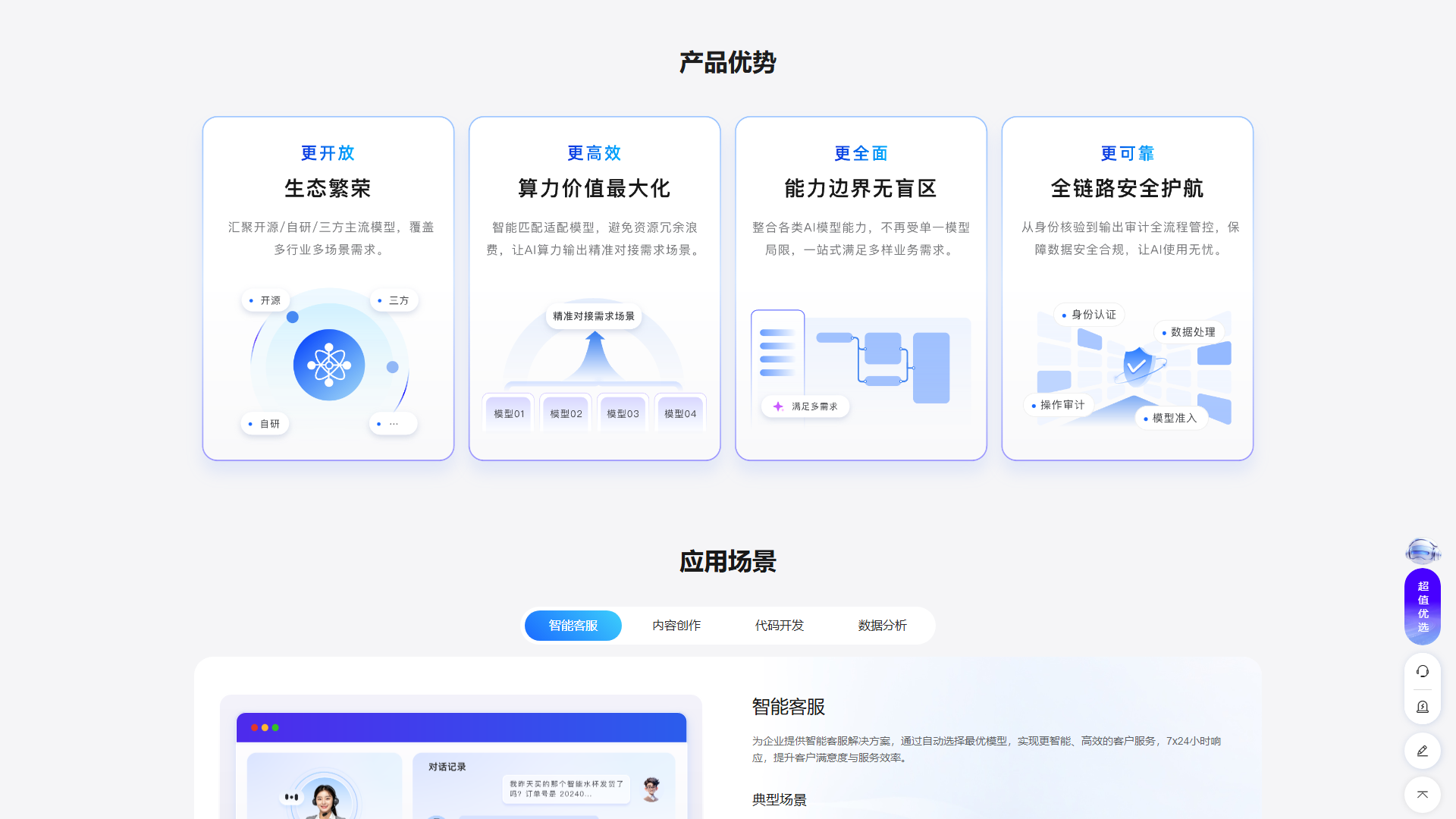Image resolution: width=1456 pixels, height=819 pixels.
Task: Switch to the 内容创作 tab
Action: pos(676,626)
